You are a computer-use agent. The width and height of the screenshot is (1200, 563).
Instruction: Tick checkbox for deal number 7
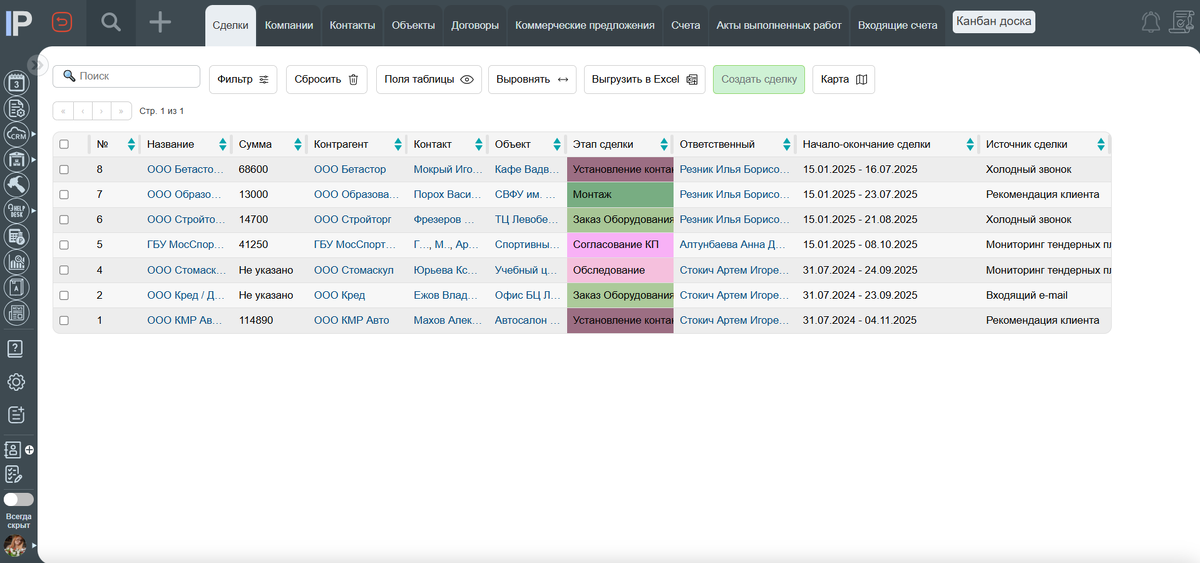(64, 195)
